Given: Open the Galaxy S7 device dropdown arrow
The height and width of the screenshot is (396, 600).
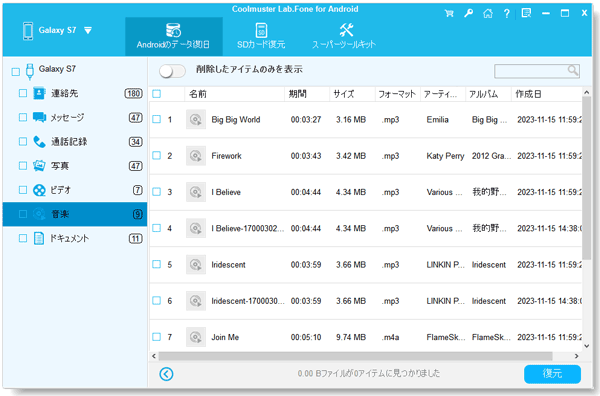Looking at the screenshot, I should coord(88,31).
